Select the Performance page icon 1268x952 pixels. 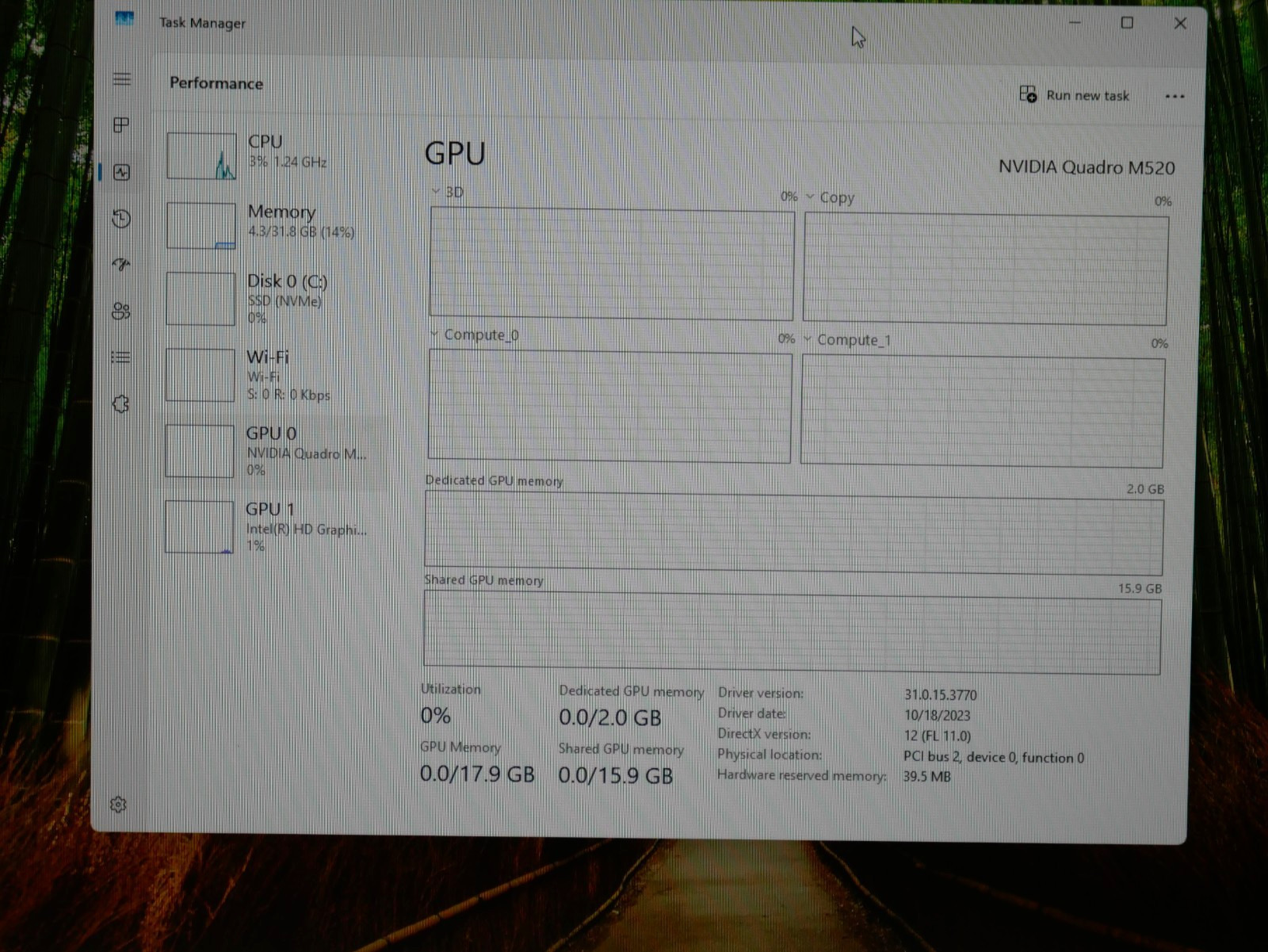121,172
